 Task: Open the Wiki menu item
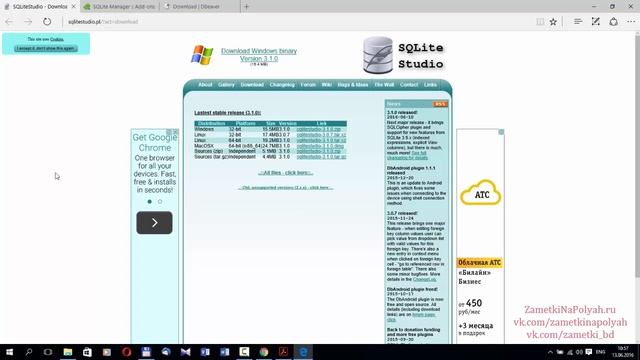[327, 84]
